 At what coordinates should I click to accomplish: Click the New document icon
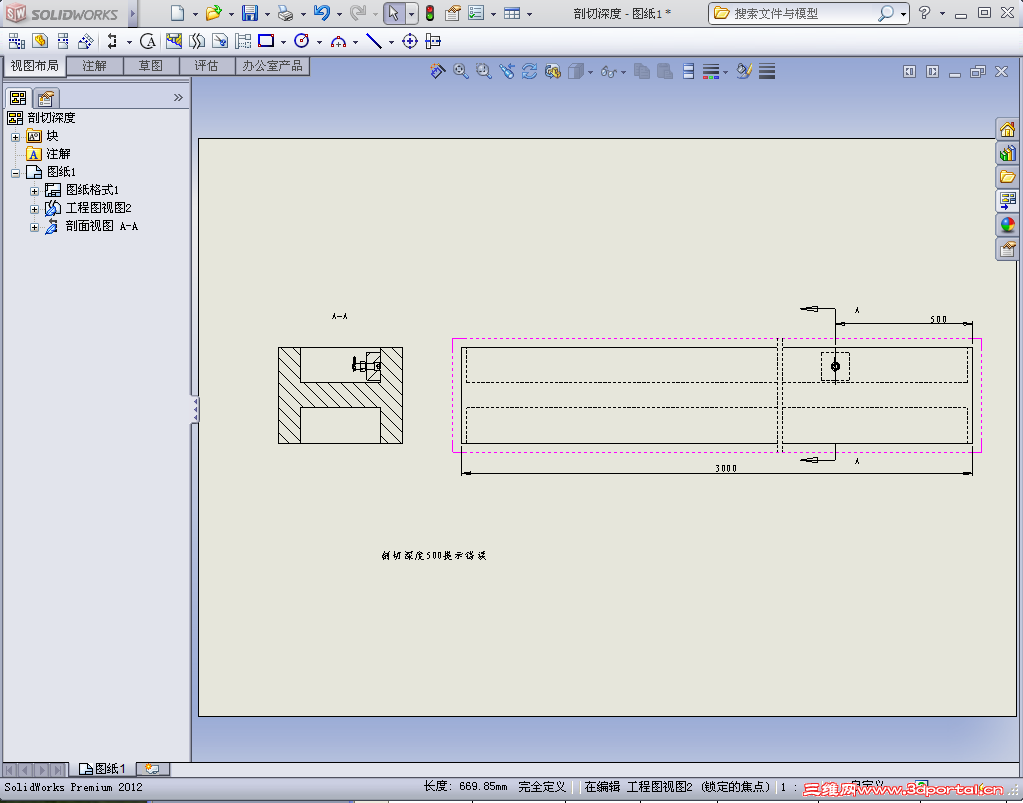click(x=177, y=13)
